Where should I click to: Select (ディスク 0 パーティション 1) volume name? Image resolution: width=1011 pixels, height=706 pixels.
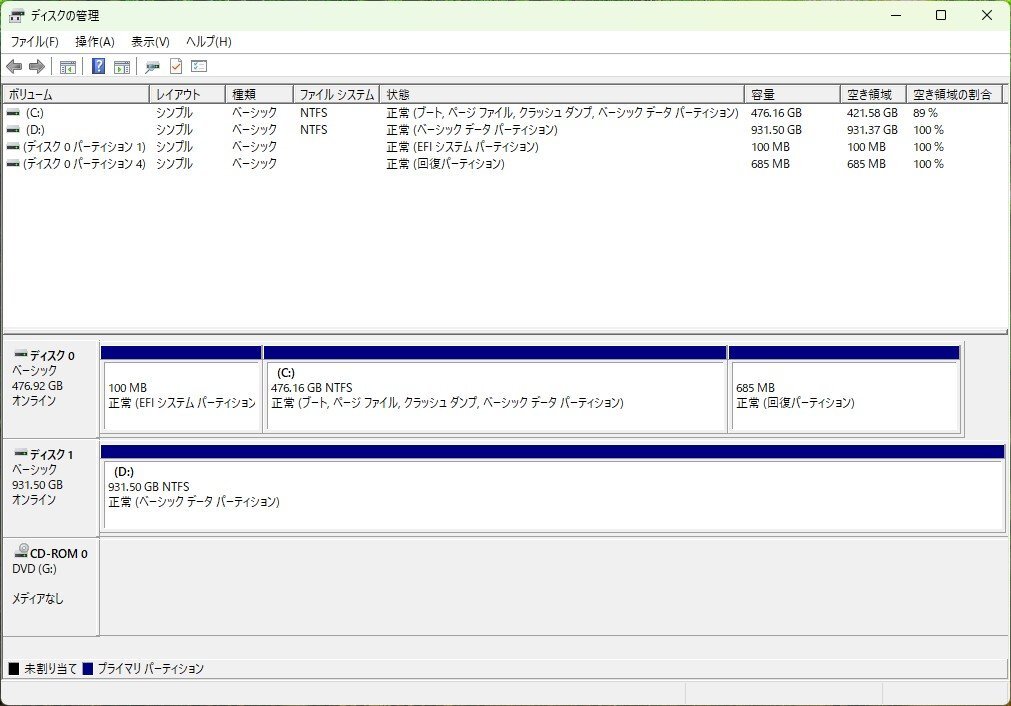click(84, 147)
